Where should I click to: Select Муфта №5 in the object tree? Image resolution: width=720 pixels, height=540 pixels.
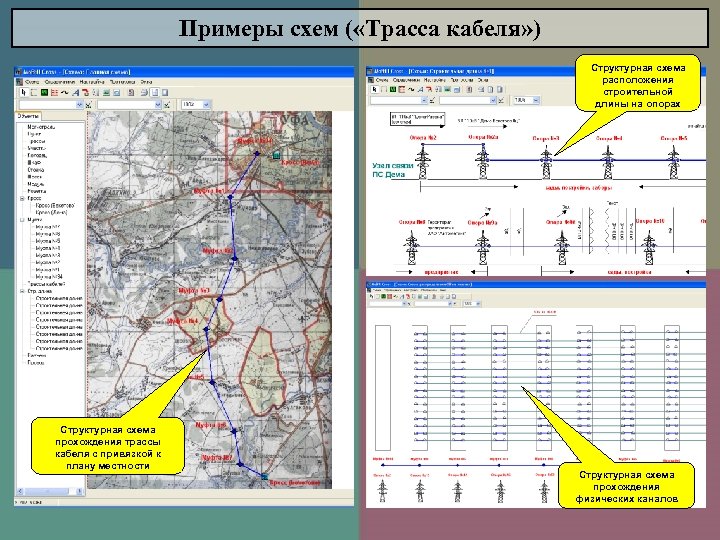[48, 241]
